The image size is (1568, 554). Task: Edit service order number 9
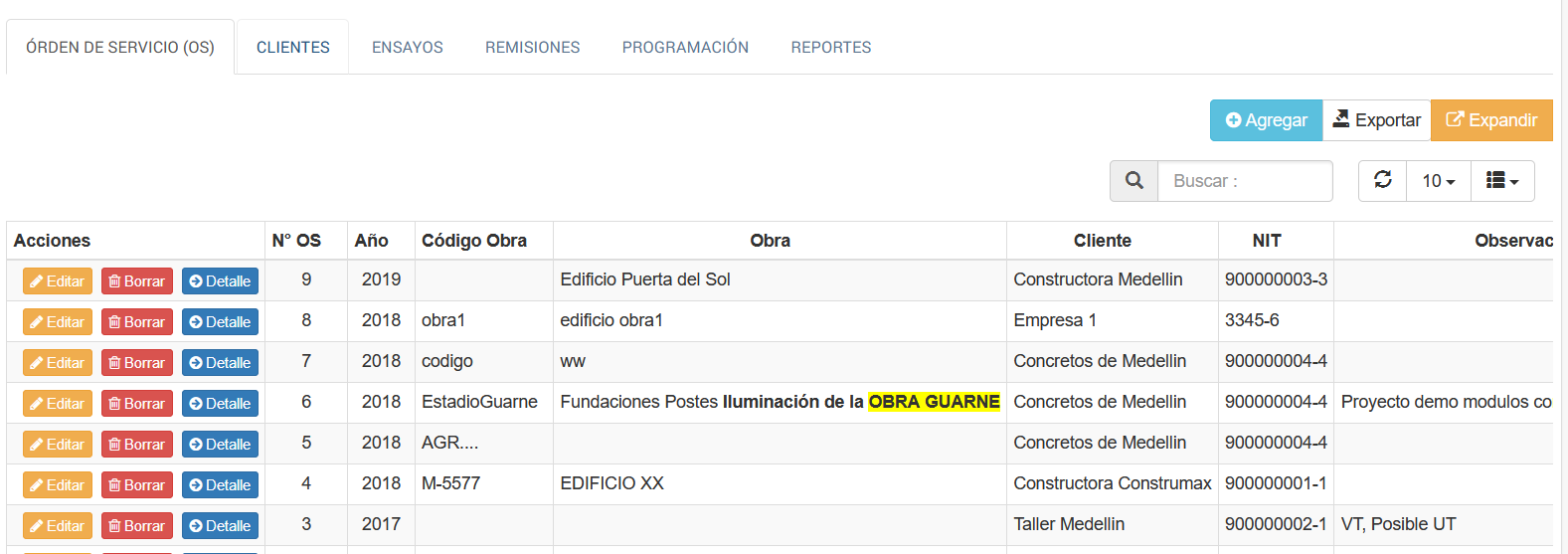coord(57,281)
